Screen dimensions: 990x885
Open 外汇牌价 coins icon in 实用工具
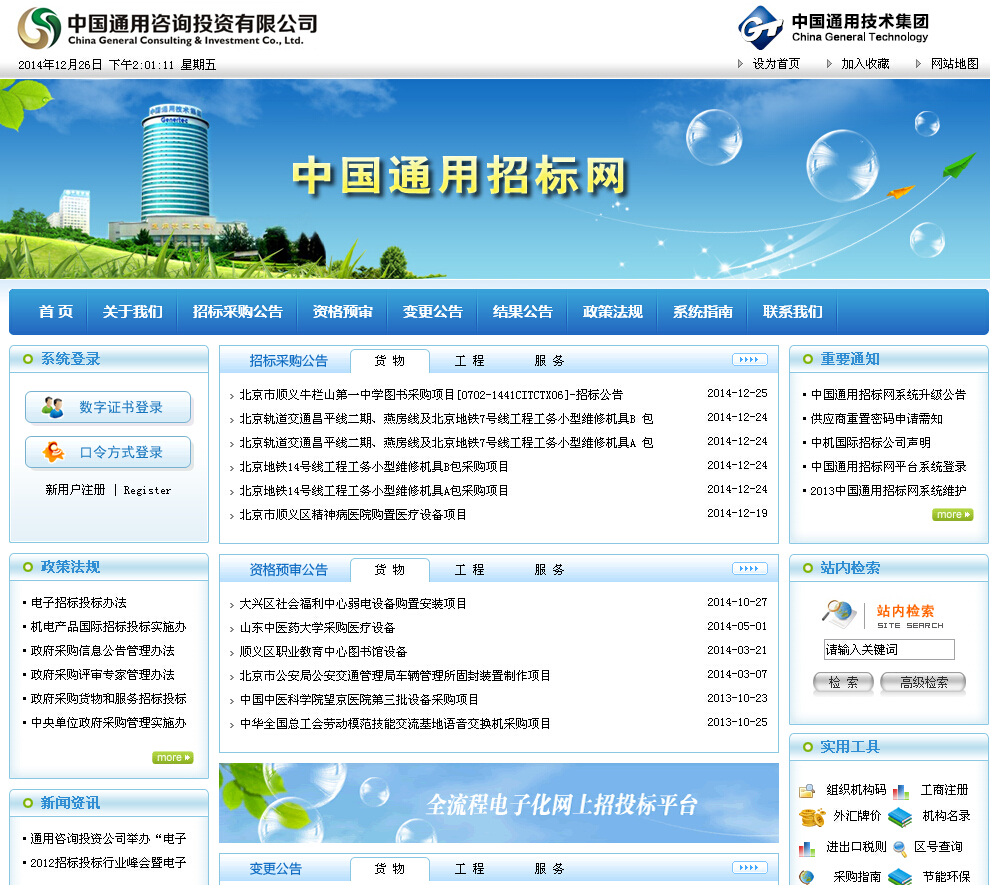pos(811,817)
